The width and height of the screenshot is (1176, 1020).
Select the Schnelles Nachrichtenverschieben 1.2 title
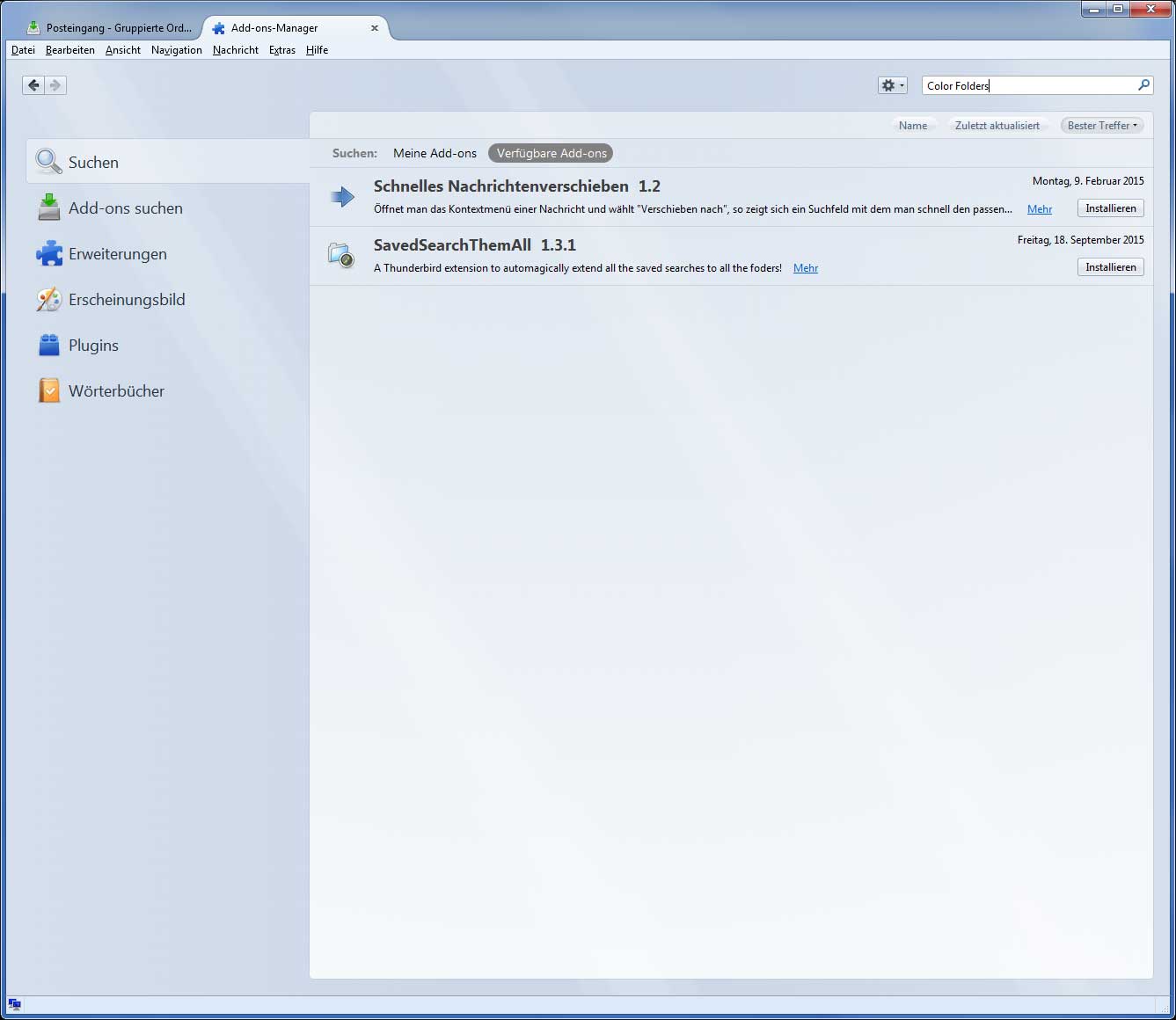coord(517,186)
